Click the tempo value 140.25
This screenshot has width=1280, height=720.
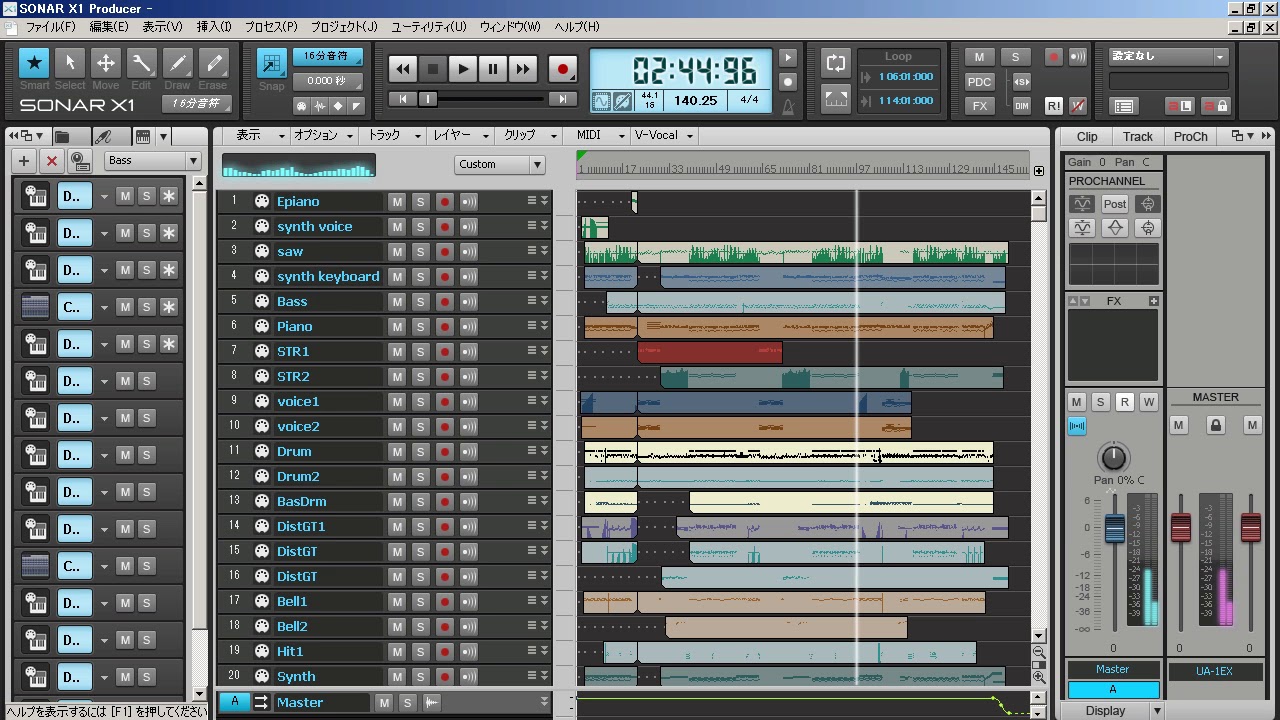tap(695, 101)
